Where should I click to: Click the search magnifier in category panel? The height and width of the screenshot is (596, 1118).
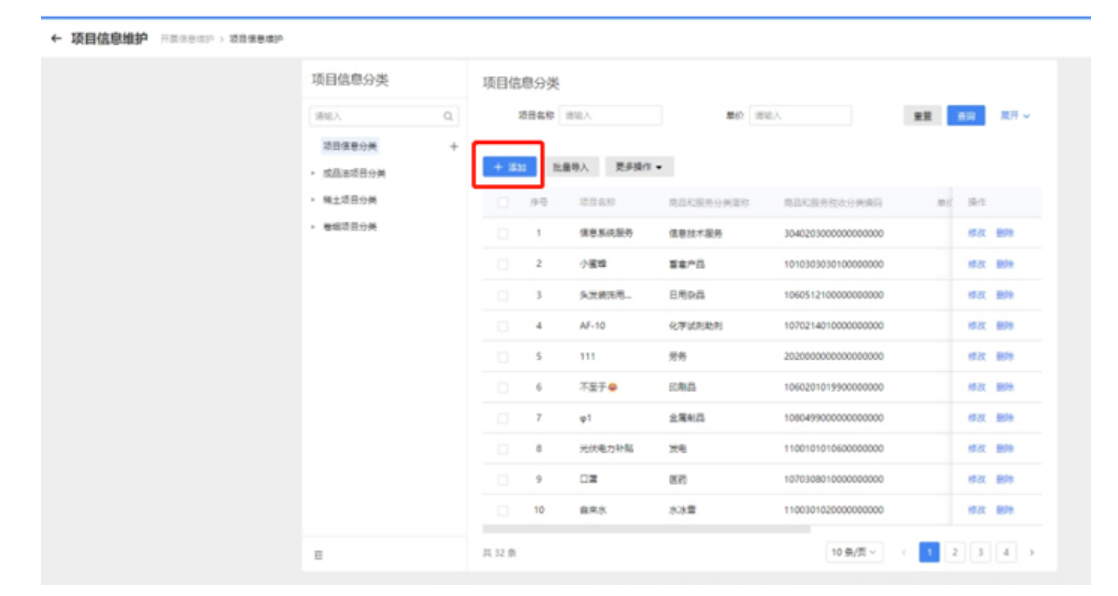pyautogui.click(x=448, y=116)
